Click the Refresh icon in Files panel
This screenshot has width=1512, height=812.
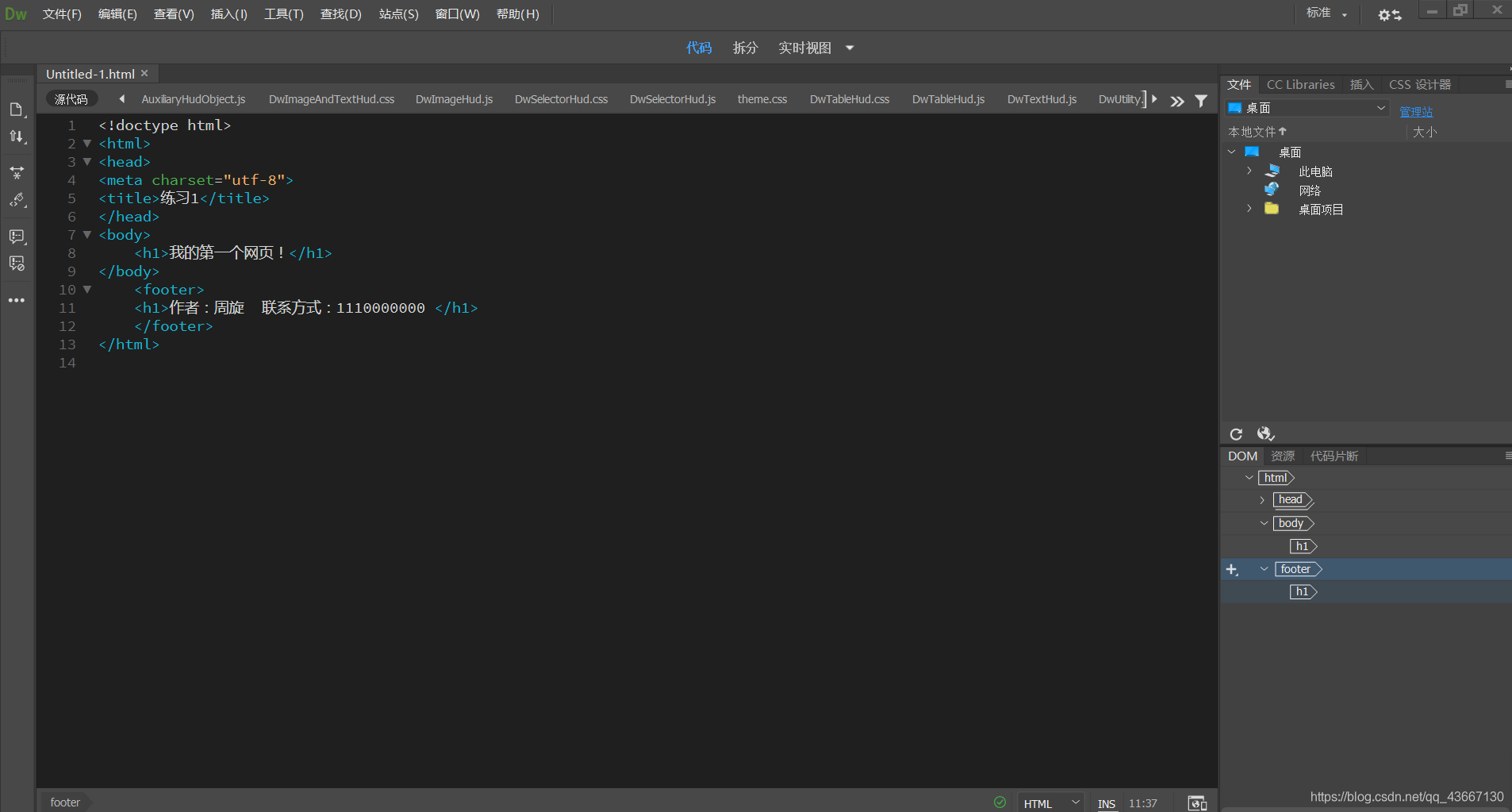pyautogui.click(x=1236, y=434)
